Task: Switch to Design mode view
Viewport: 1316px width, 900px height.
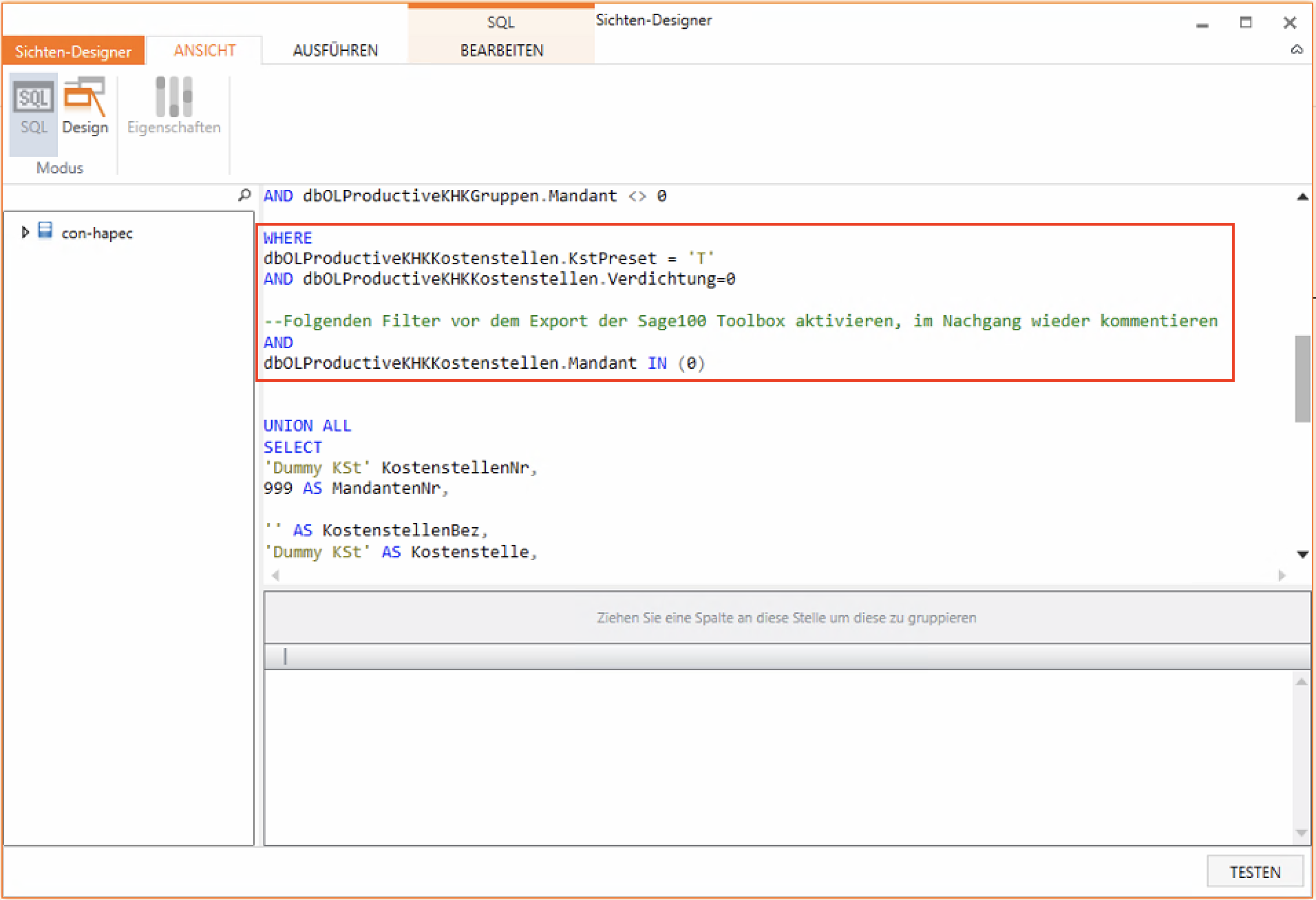Action: point(85,107)
